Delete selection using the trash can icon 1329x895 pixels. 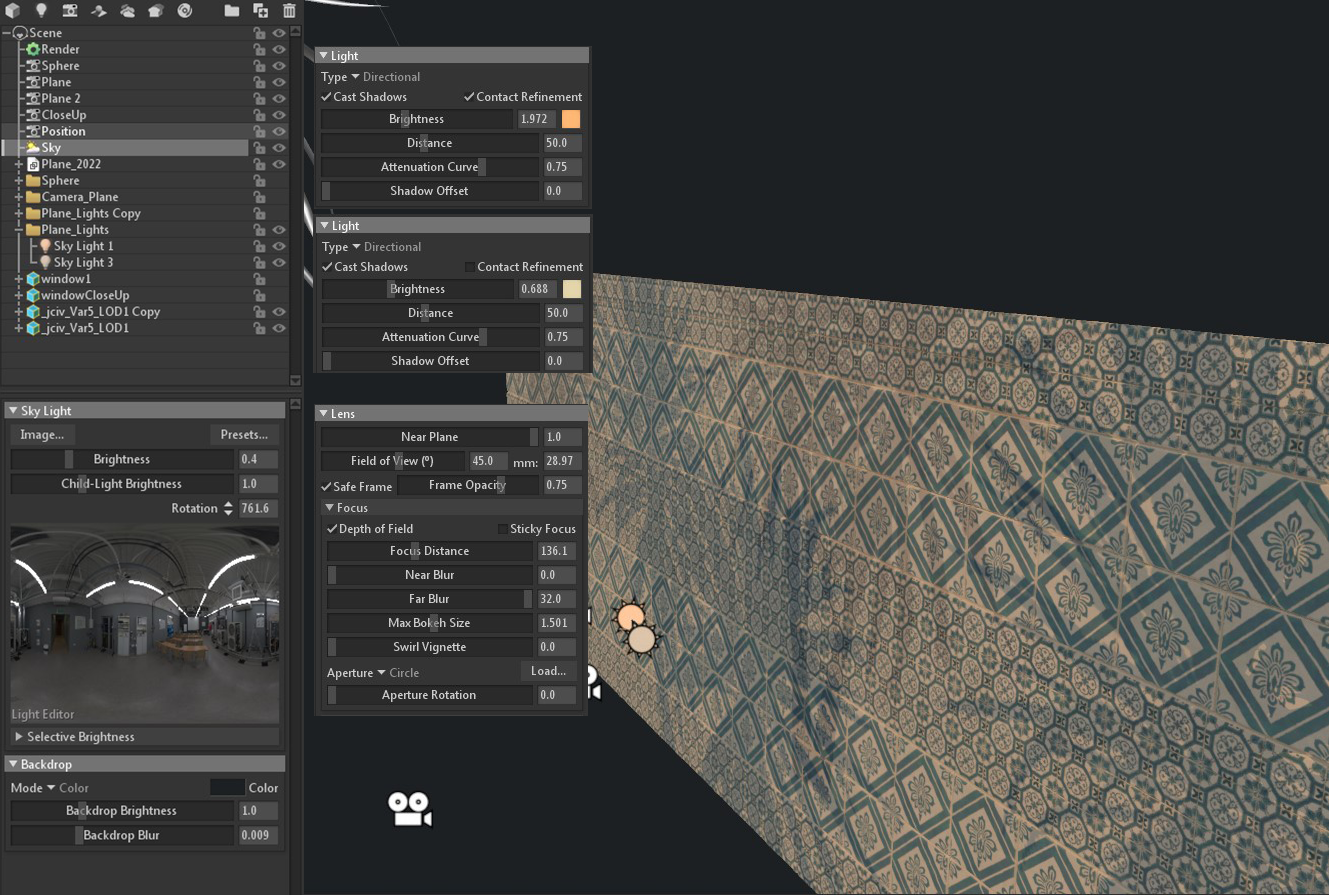(289, 12)
